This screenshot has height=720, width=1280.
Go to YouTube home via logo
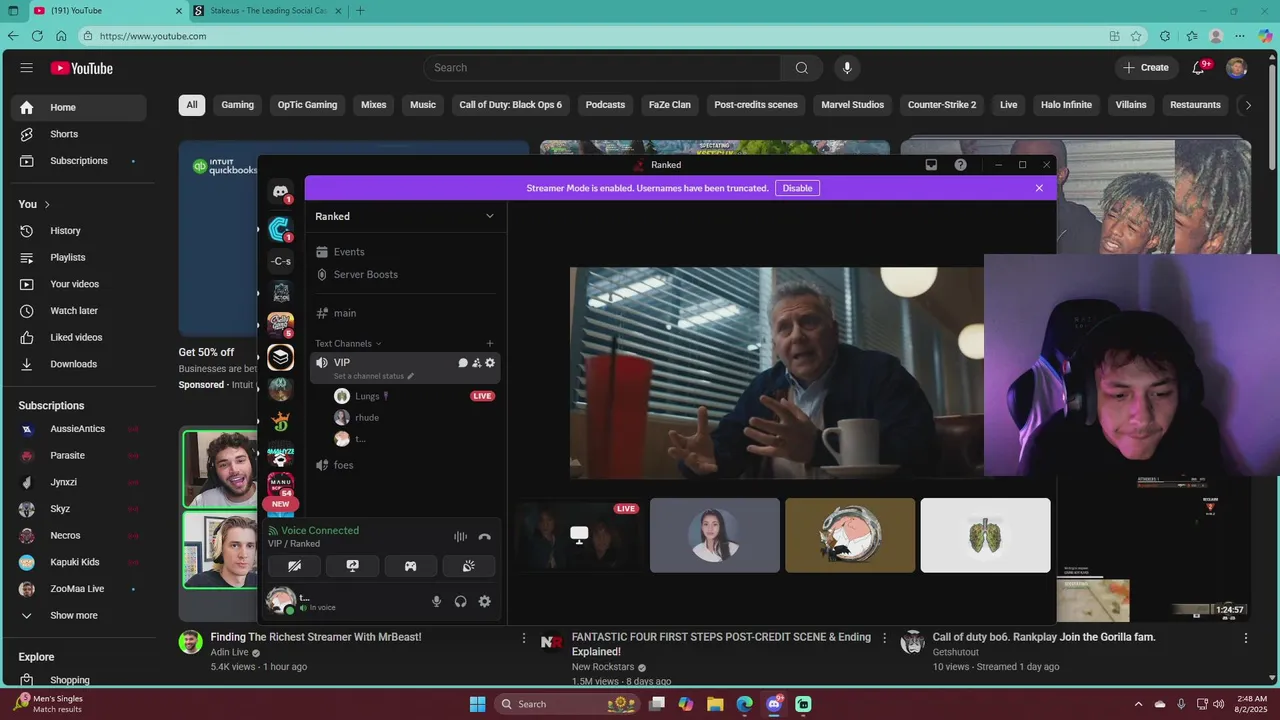(82, 68)
